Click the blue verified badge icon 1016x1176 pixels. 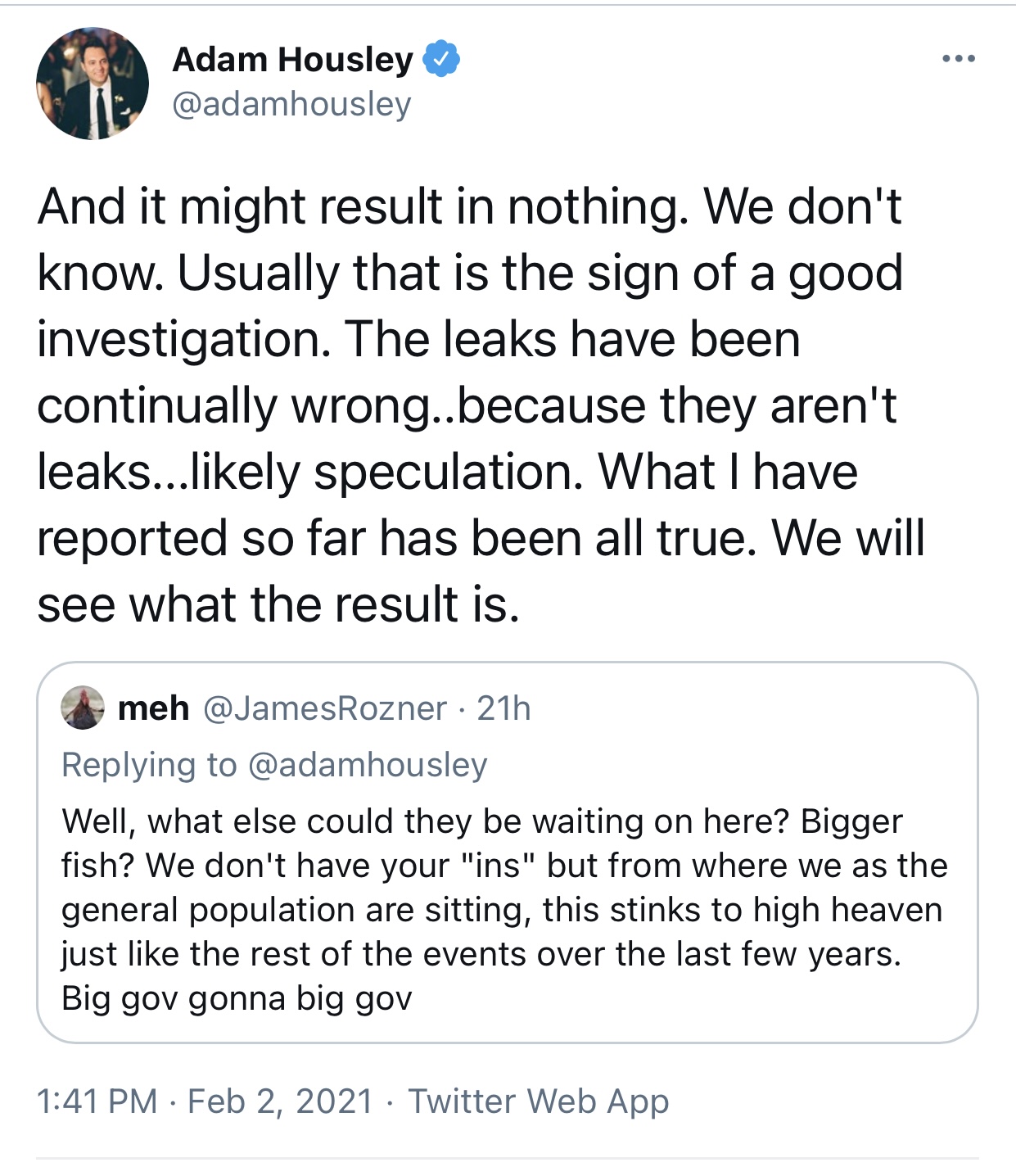tap(441, 59)
